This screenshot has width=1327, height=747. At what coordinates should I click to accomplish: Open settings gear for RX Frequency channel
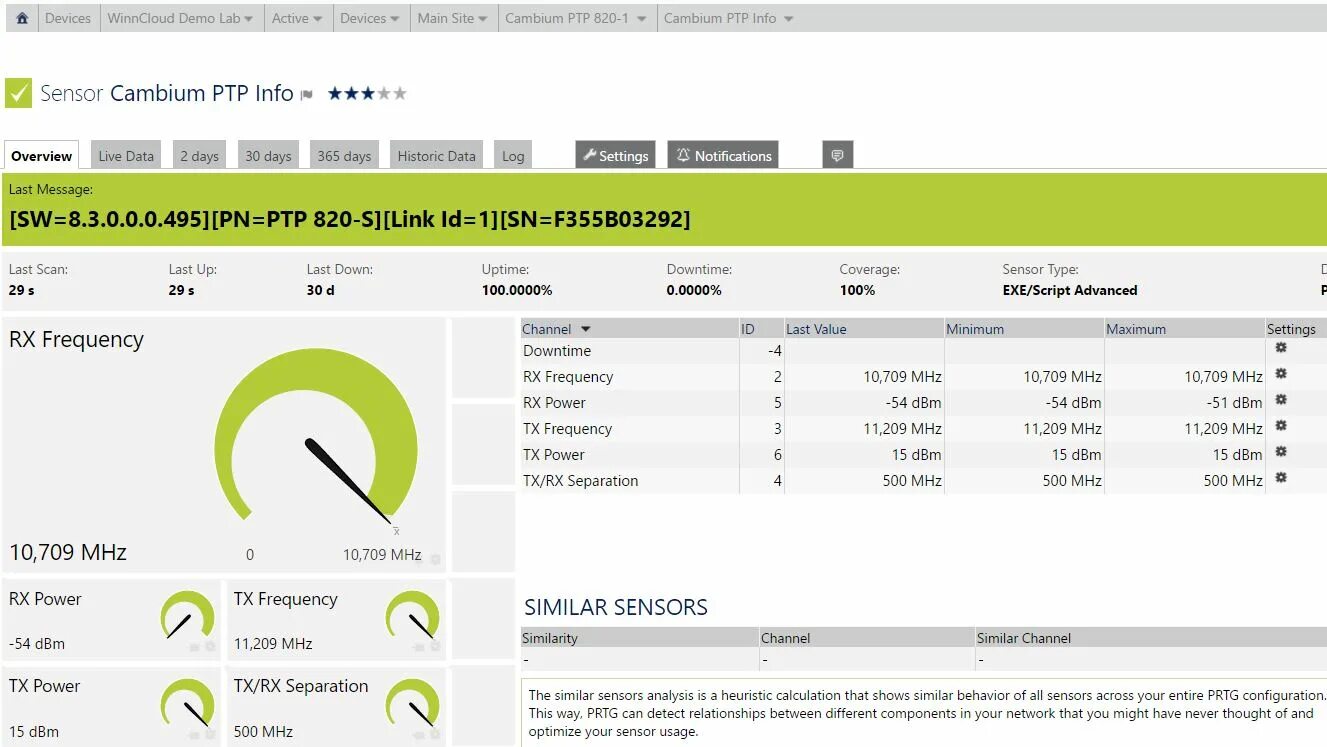tap(1281, 374)
